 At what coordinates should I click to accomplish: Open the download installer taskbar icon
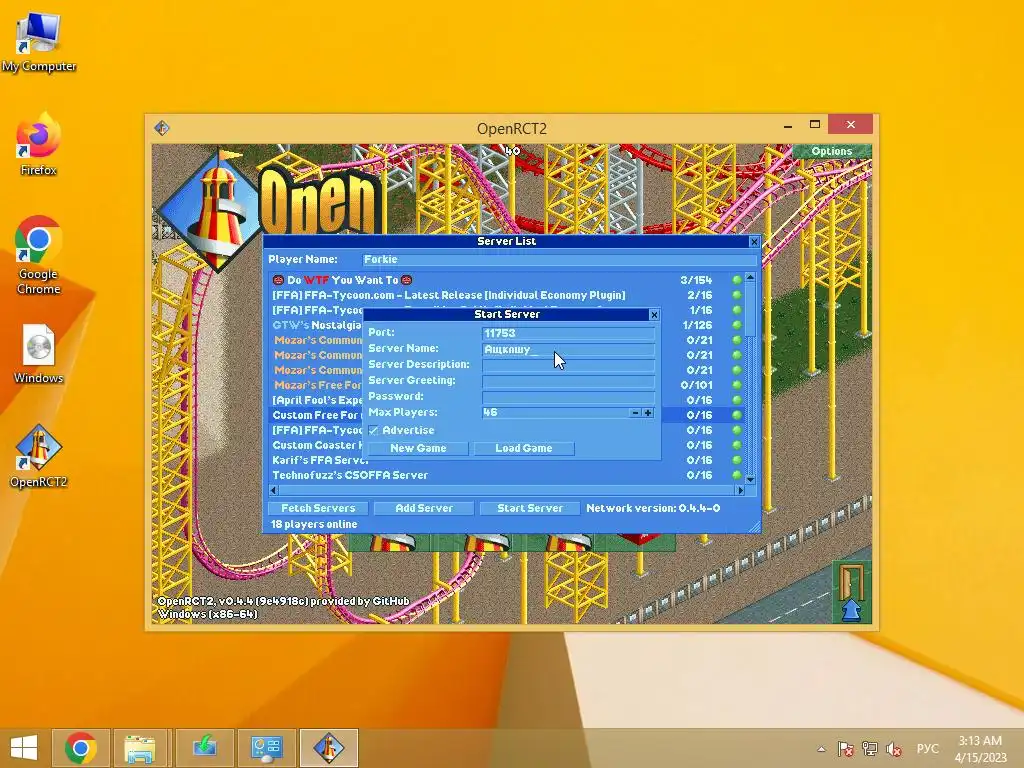[205, 748]
